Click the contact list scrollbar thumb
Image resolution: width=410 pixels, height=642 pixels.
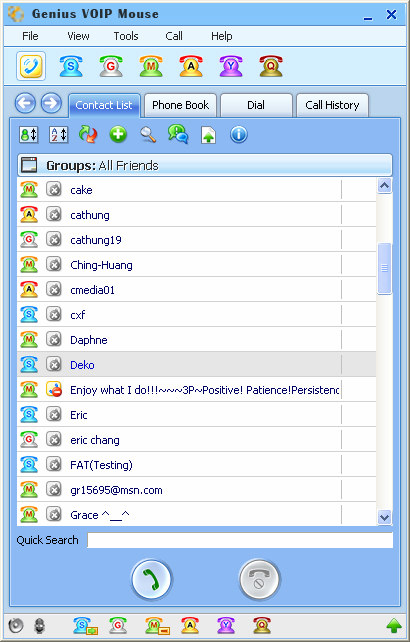coord(384,268)
